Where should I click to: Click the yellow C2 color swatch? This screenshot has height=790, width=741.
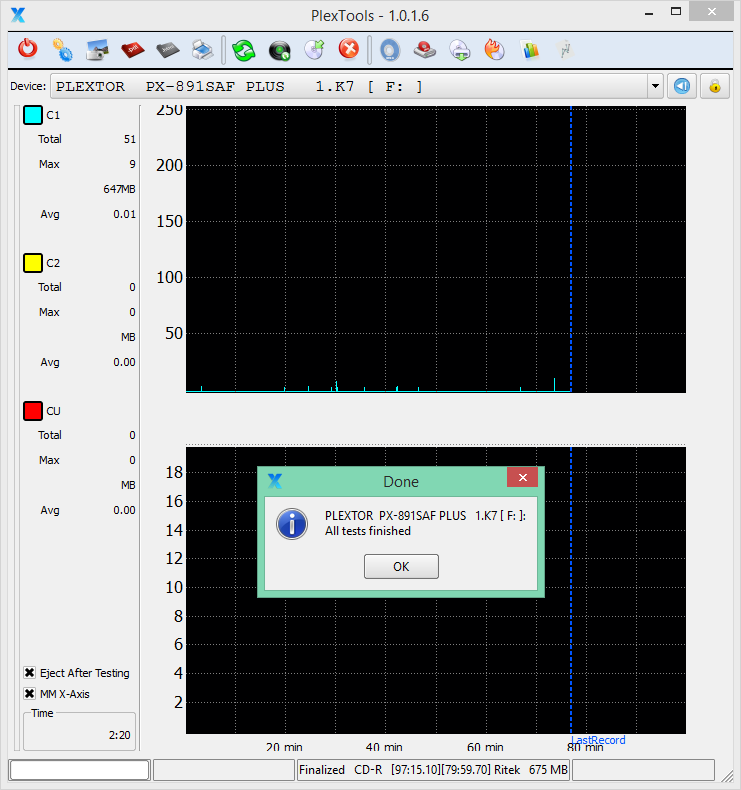(33, 263)
